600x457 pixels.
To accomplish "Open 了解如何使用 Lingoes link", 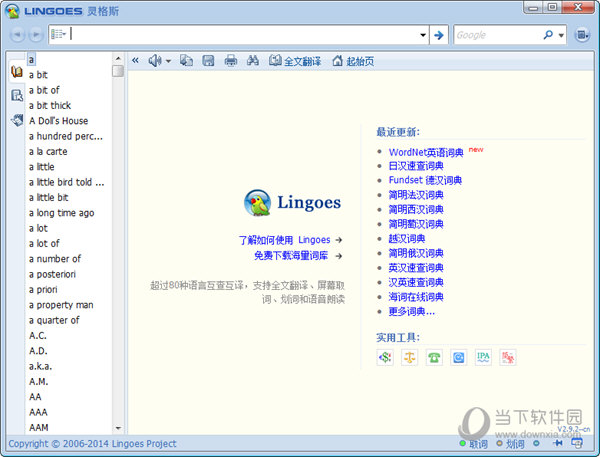I will coord(284,240).
